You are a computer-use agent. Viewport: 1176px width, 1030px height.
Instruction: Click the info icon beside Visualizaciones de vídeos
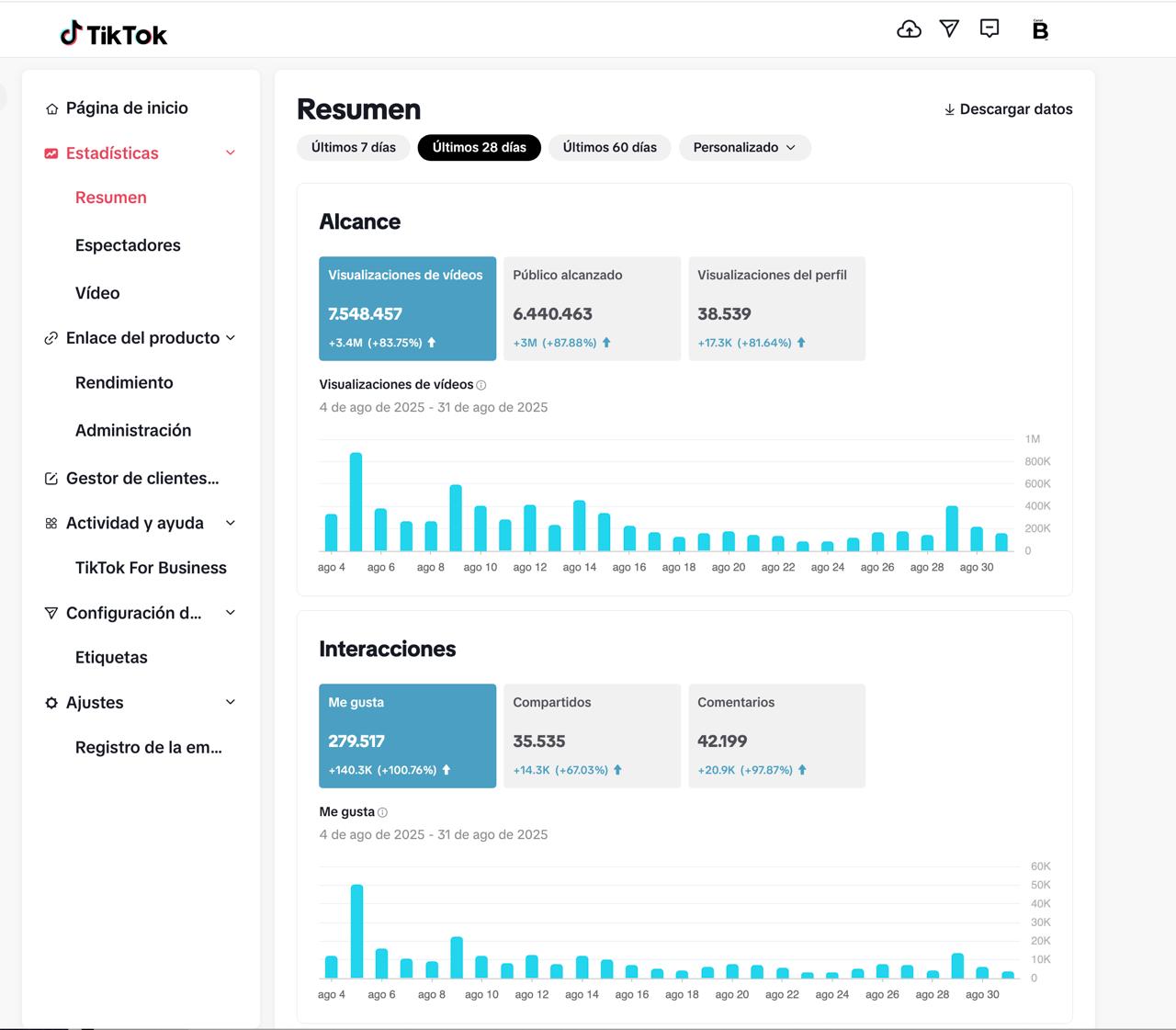(x=481, y=385)
